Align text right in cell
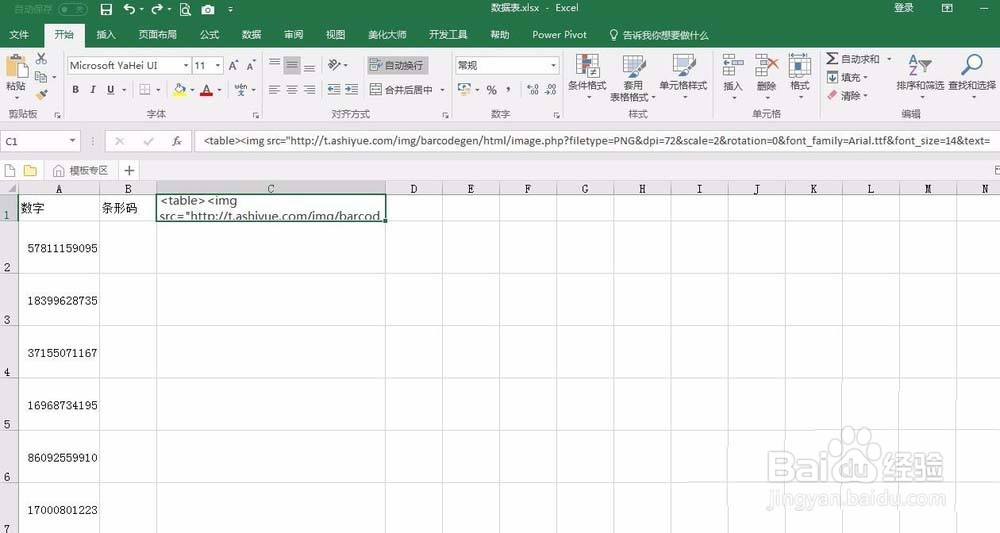The width and height of the screenshot is (1000, 533). coord(309,90)
